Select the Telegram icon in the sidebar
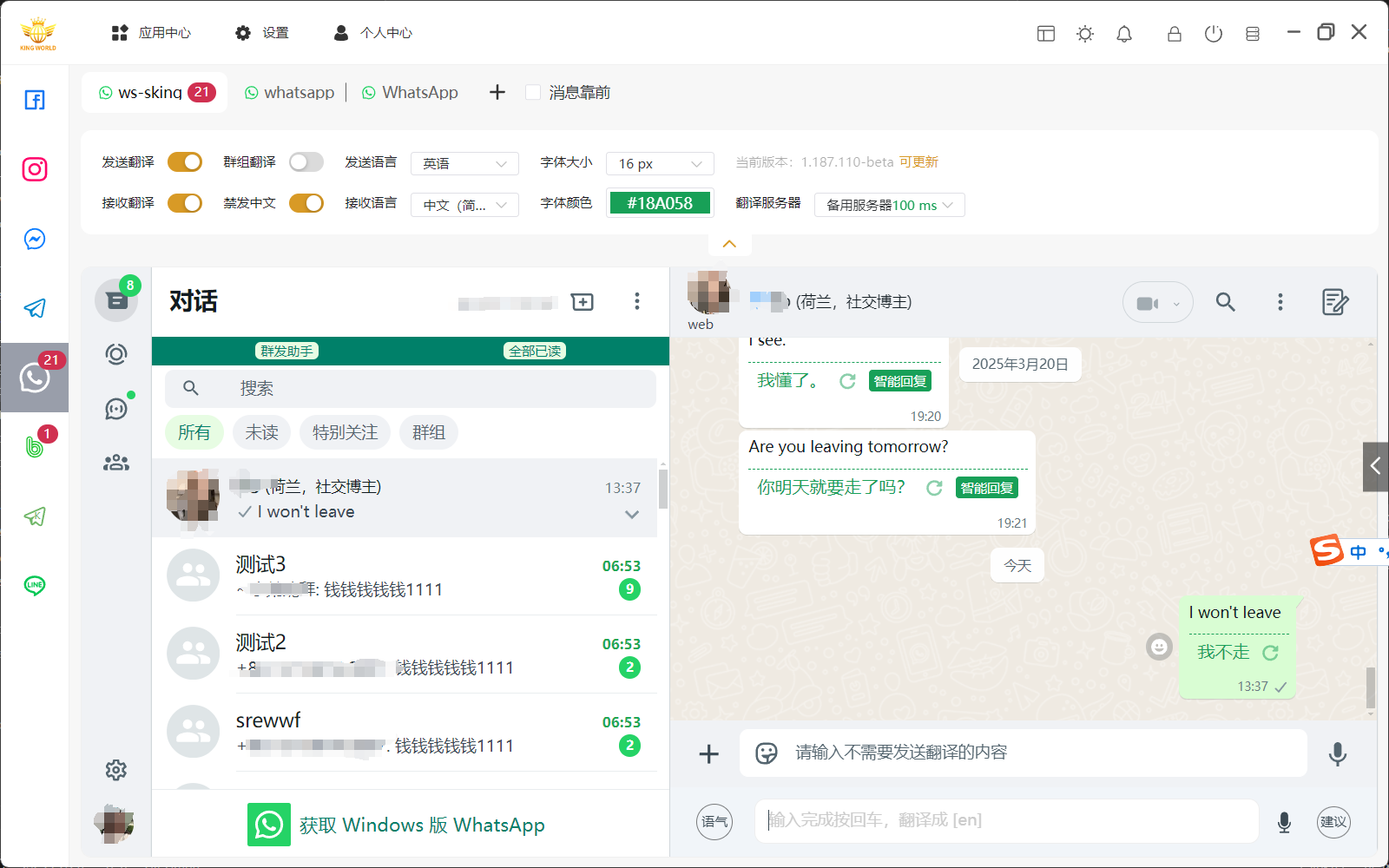The height and width of the screenshot is (868, 1389). (35, 308)
